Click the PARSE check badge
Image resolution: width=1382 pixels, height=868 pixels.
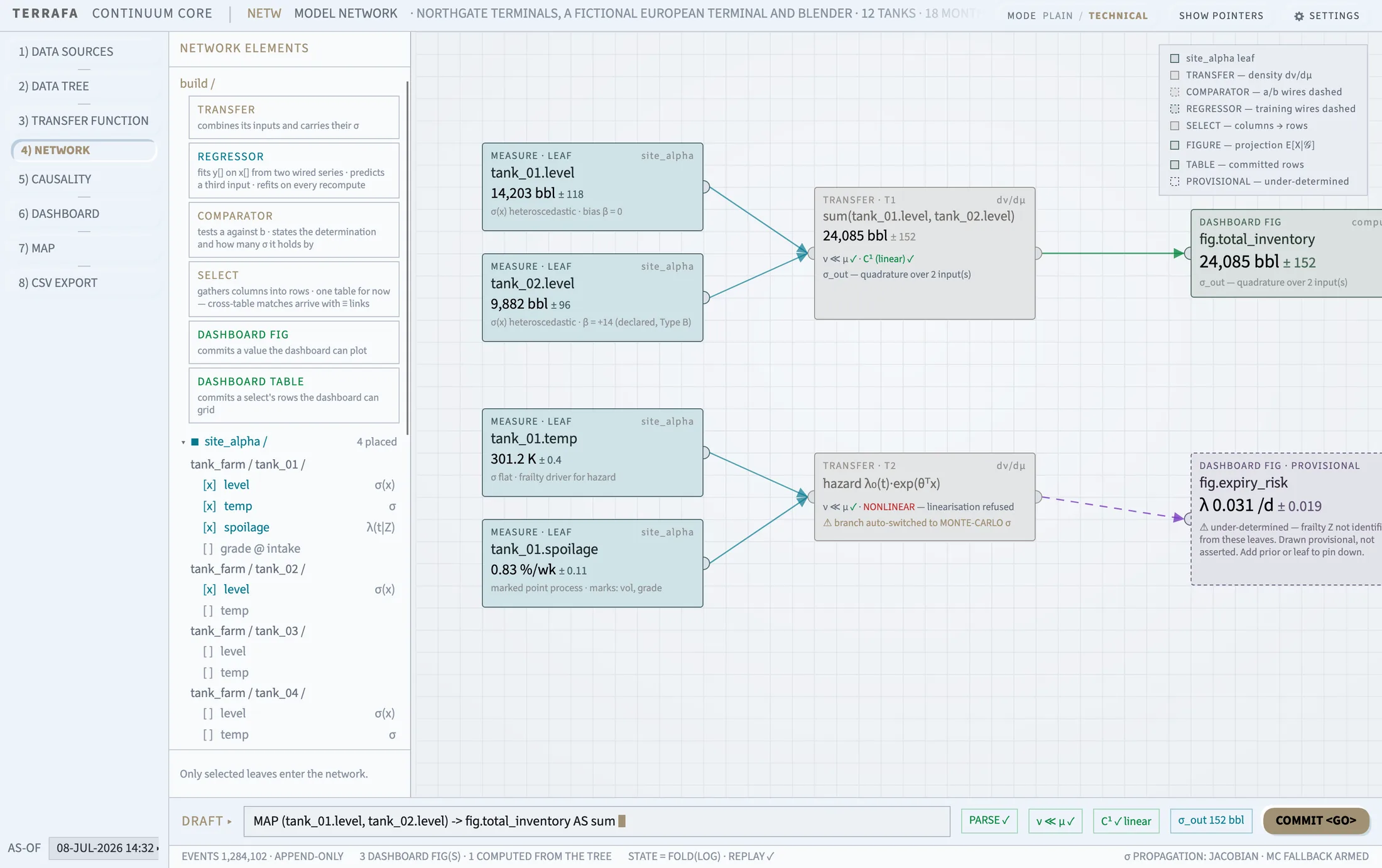[989, 821]
